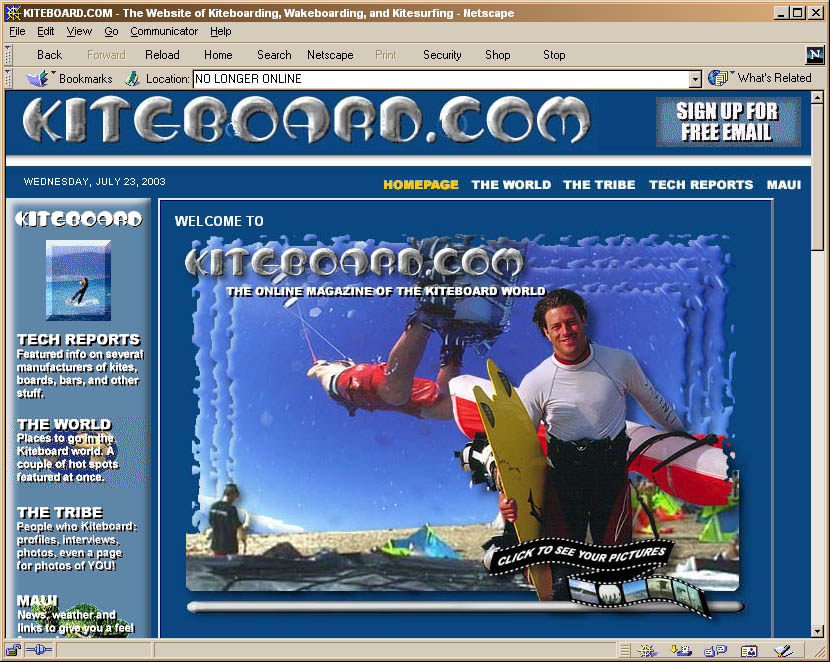Go to the Home page
Image resolution: width=830 pixels, height=662 pixels.
[218, 55]
